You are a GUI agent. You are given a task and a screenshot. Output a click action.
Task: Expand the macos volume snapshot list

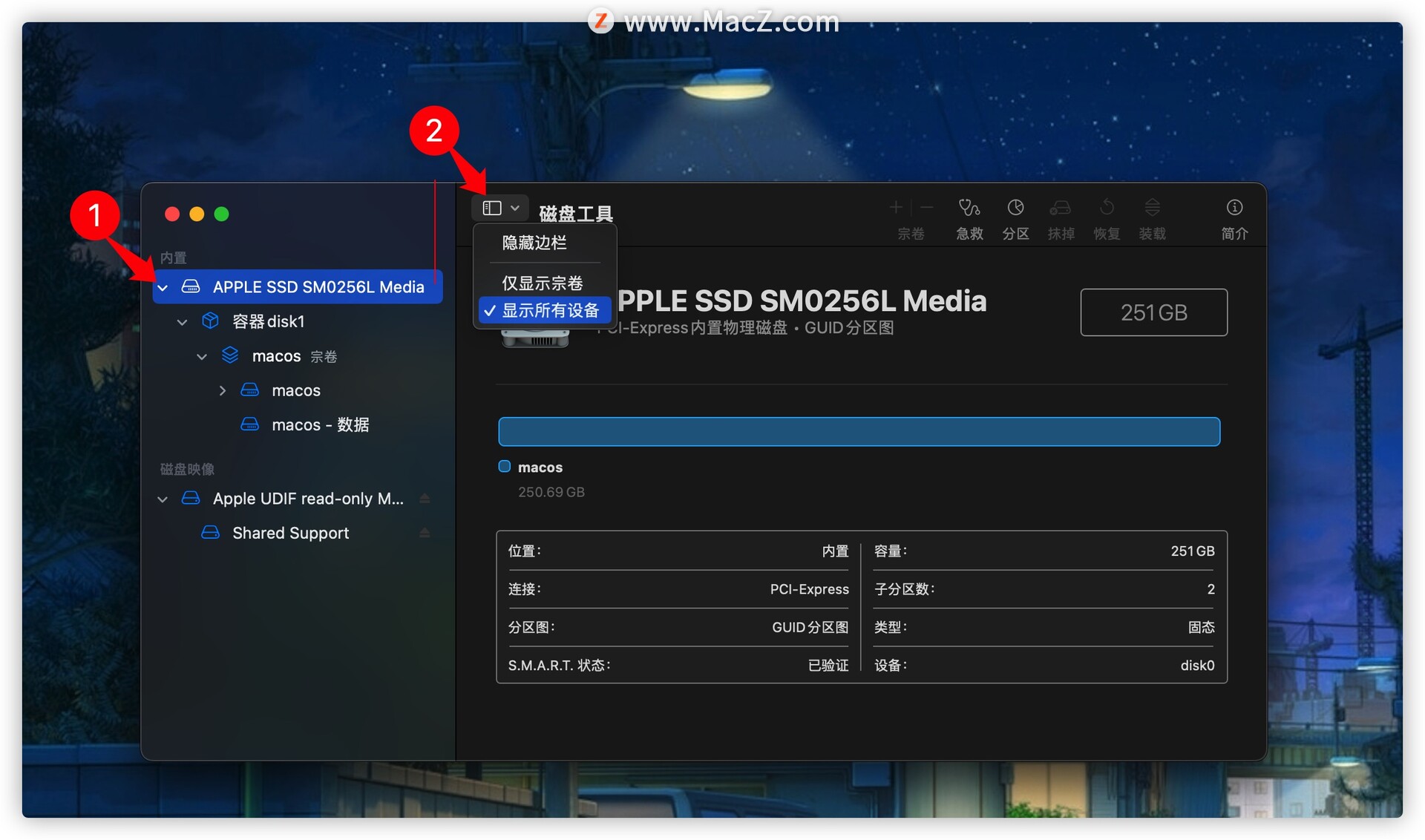[222, 390]
